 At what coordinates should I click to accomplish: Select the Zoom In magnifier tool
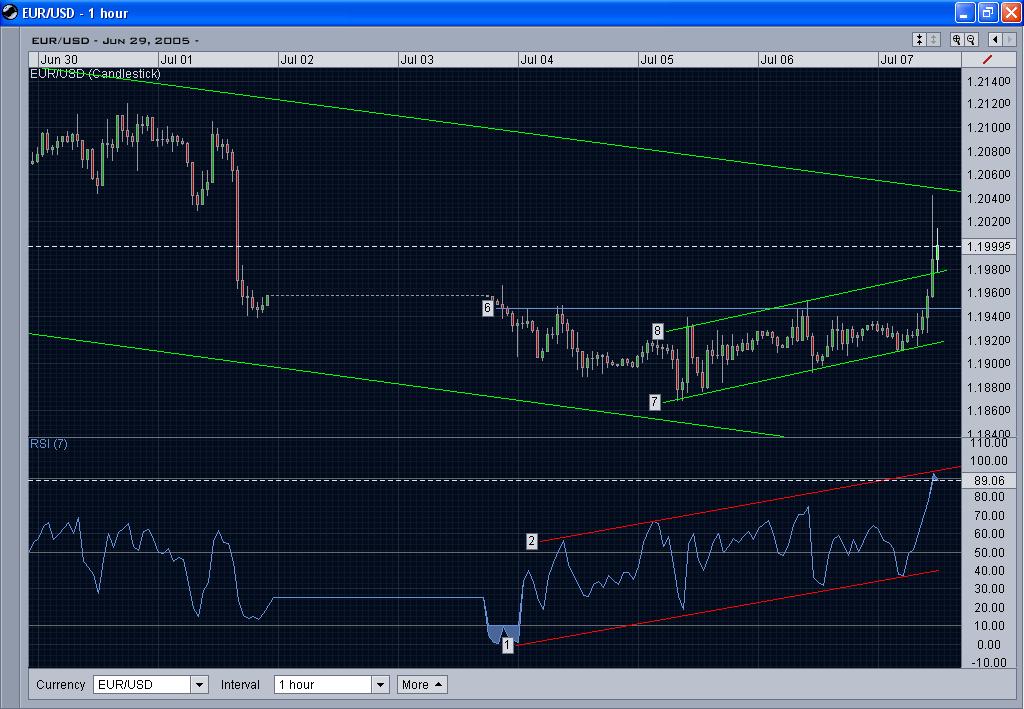[957, 40]
